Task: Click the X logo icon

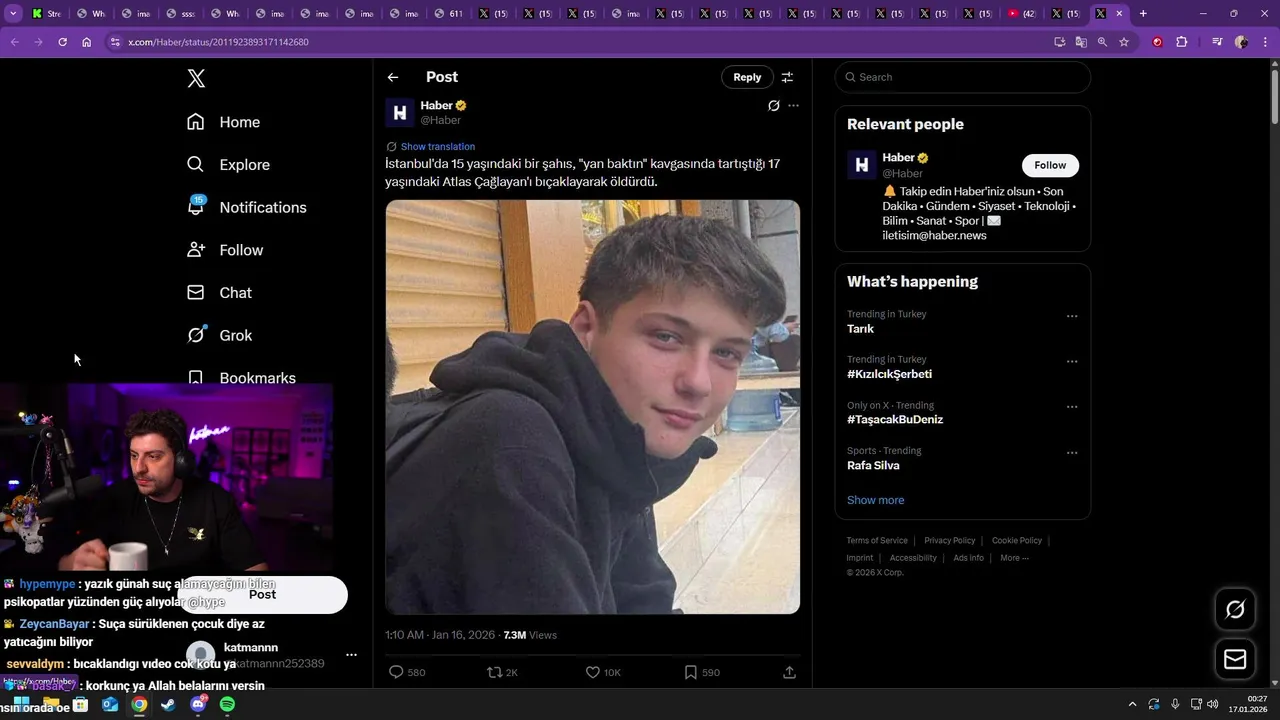Action: [196, 79]
